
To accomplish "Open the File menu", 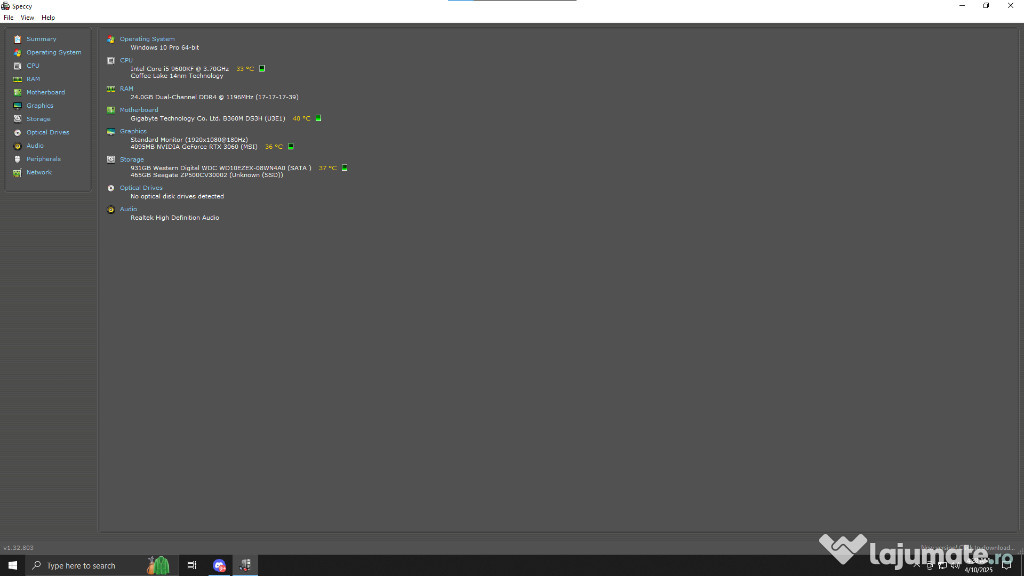I will click(8, 18).
